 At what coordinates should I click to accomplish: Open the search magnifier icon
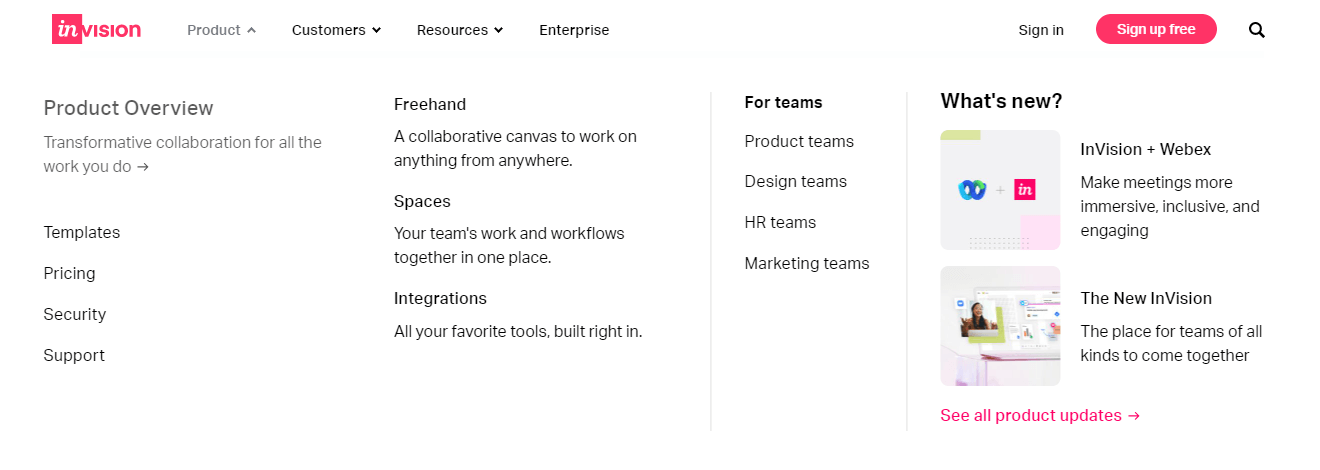tap(1257, 30)
